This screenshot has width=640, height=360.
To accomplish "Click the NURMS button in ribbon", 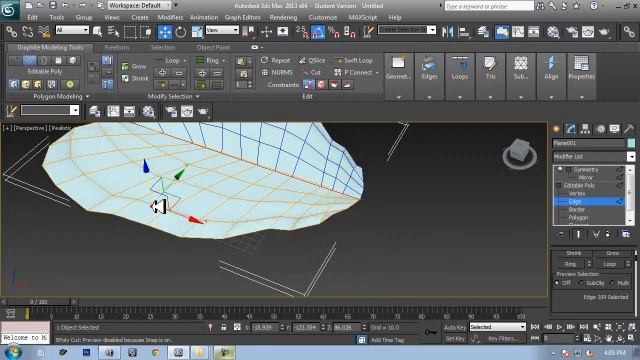I will coord(277,72).
